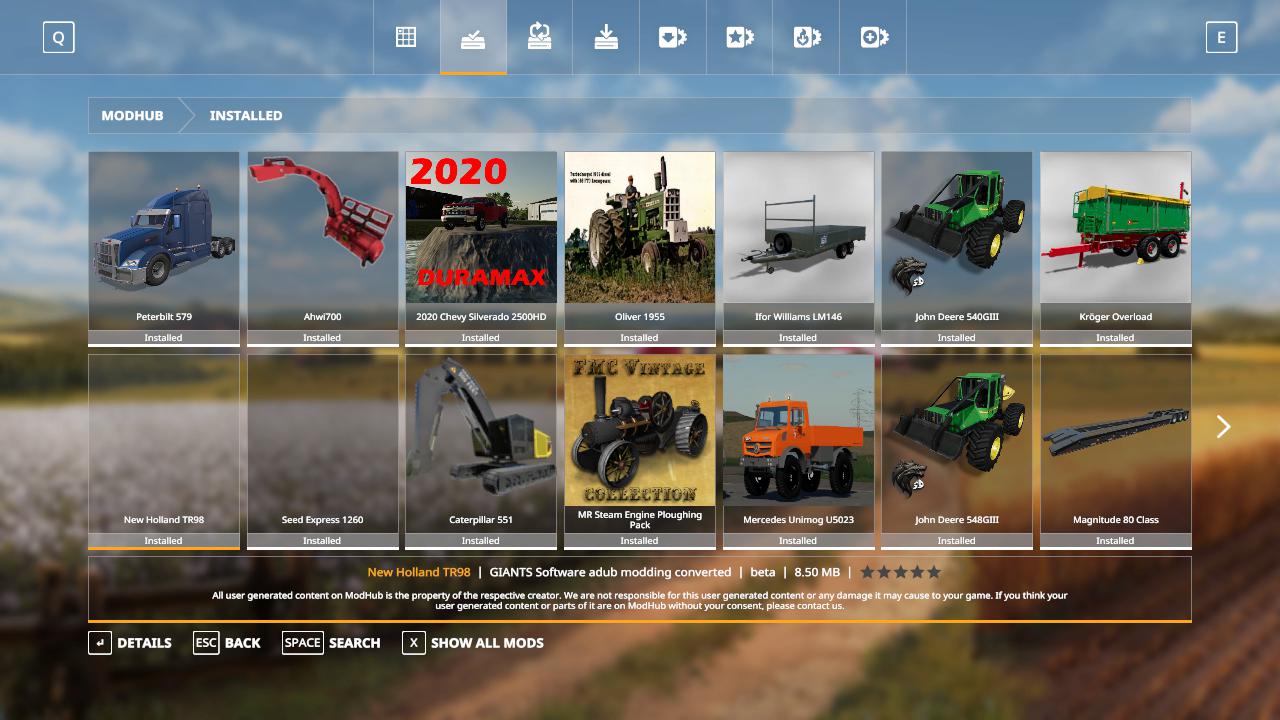Open the Best Rated star mods icon

(x=739, y=38)
